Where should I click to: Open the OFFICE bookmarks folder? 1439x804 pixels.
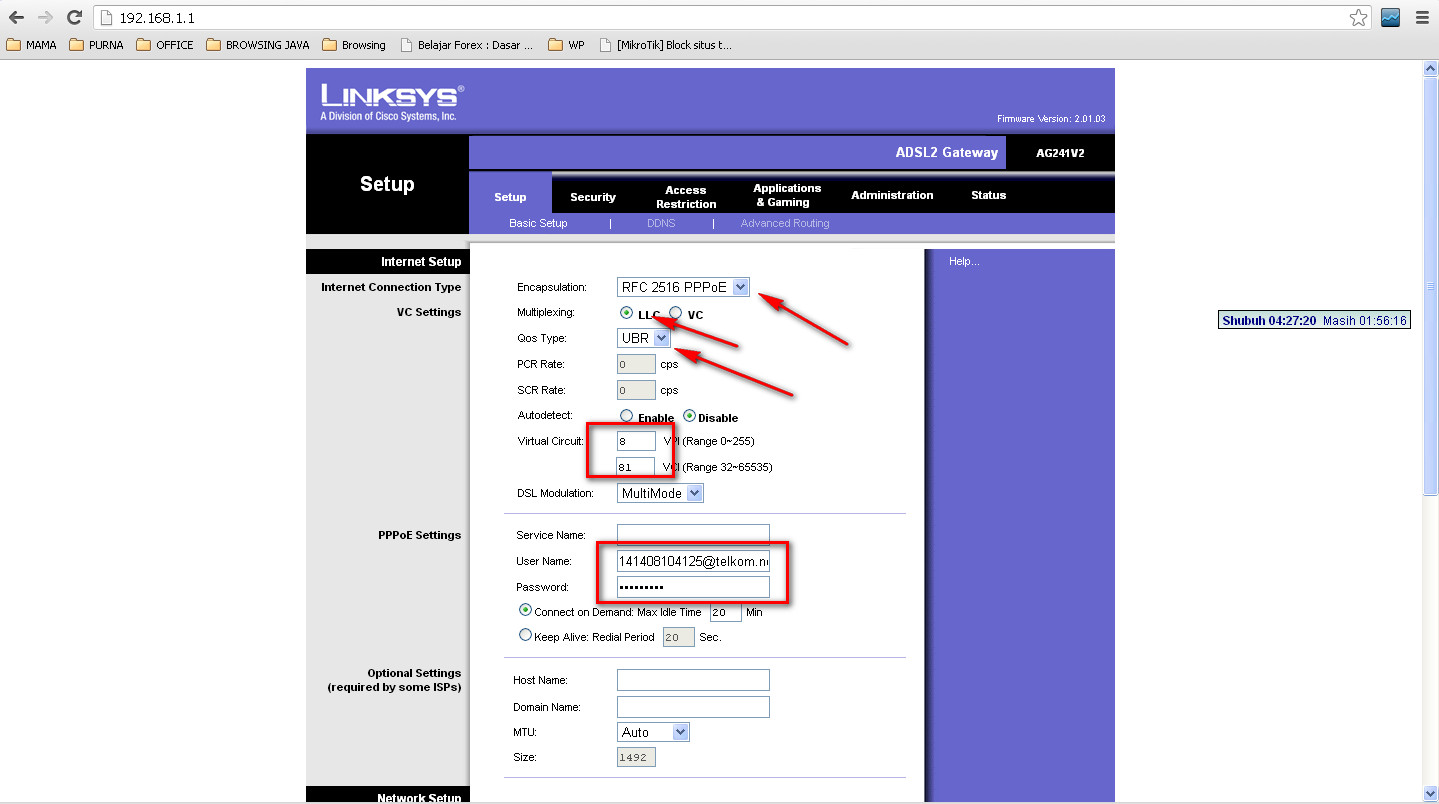click(x=165, y=45)
